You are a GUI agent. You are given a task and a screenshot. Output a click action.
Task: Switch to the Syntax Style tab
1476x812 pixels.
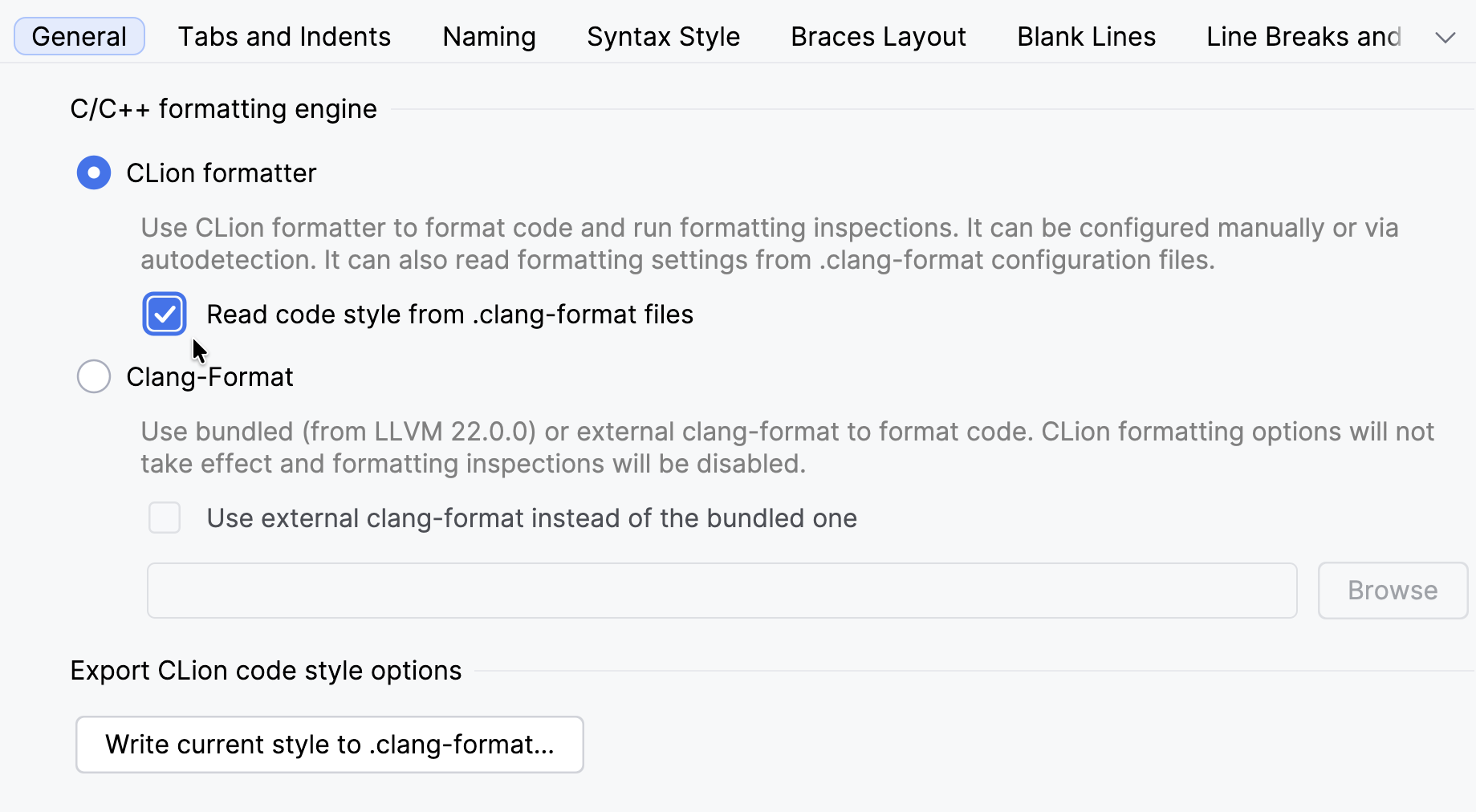pos(663,37)
